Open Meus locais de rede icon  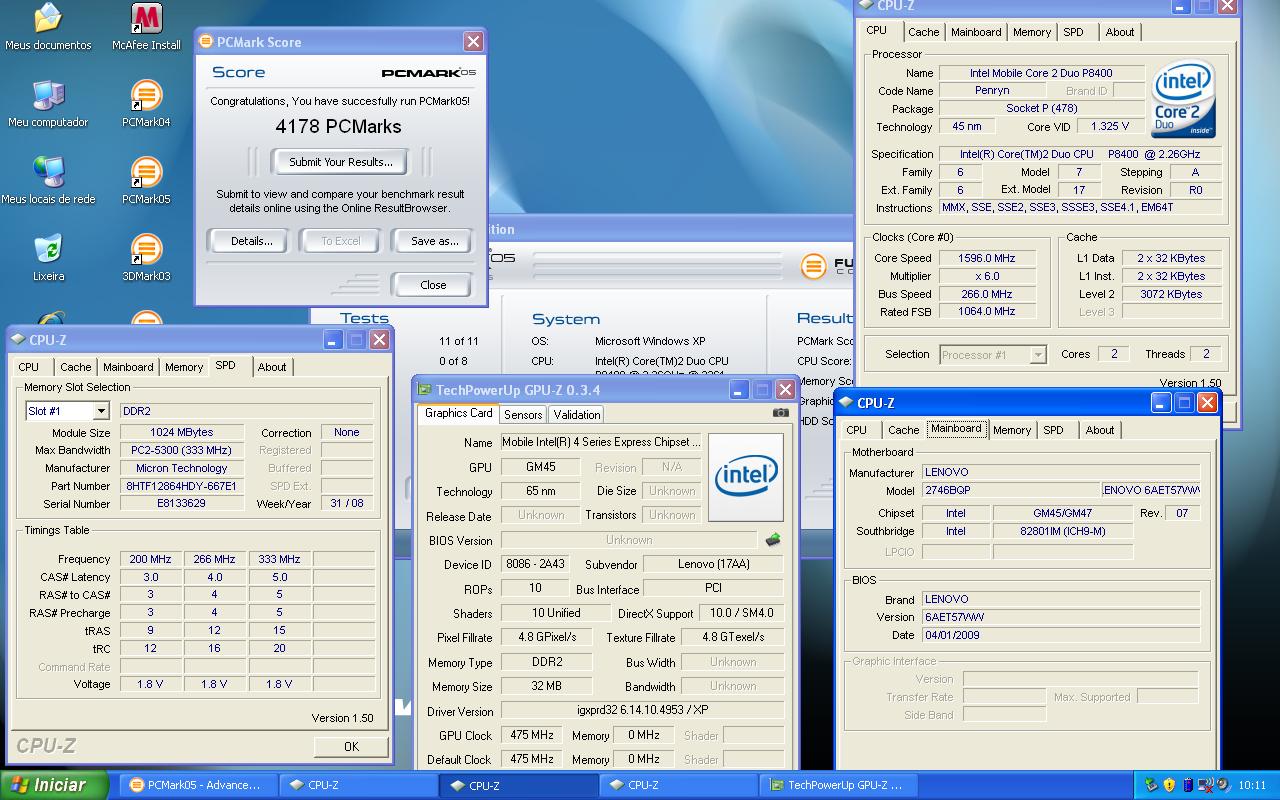pos(48,181)
